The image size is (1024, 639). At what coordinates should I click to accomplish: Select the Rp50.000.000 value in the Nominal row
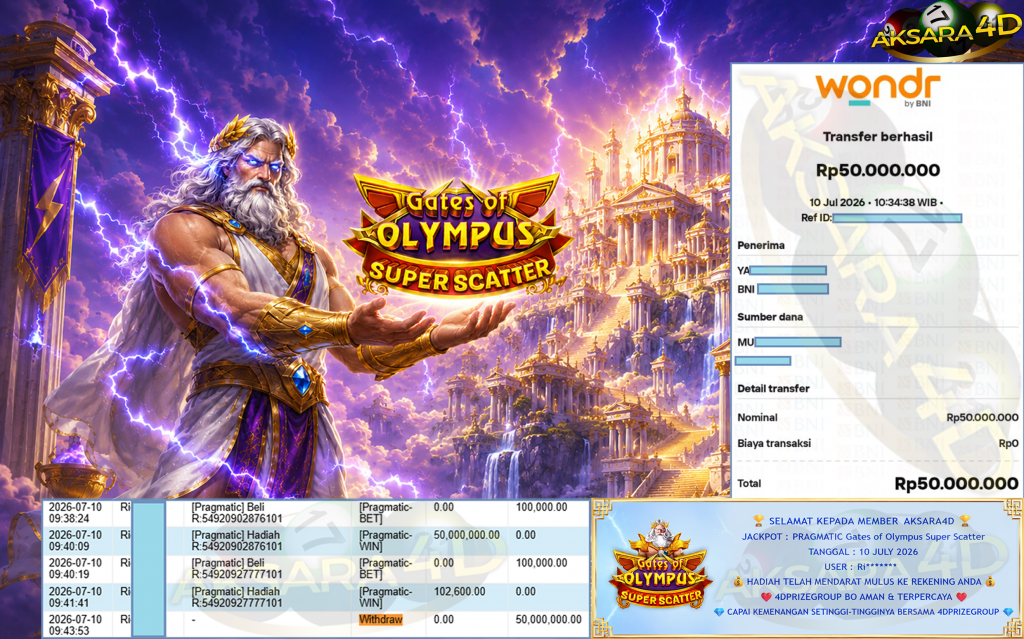982,417
